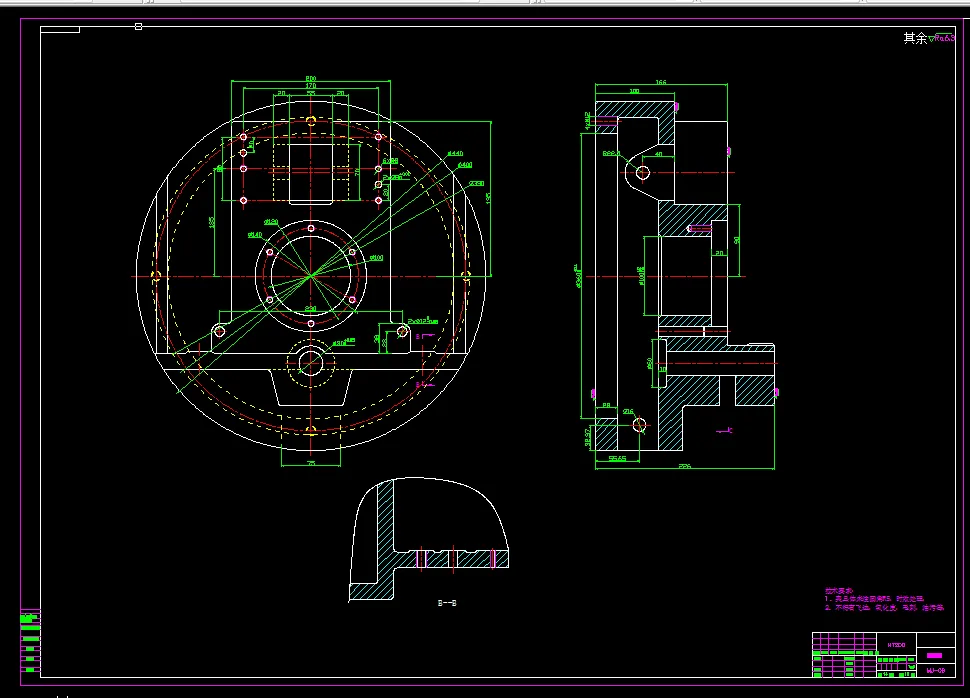Image resolution: width=970 pixels, height=698 pixels.
Task: Click the 55.65 dimension under the side view
Action: [x=617, y=459]
